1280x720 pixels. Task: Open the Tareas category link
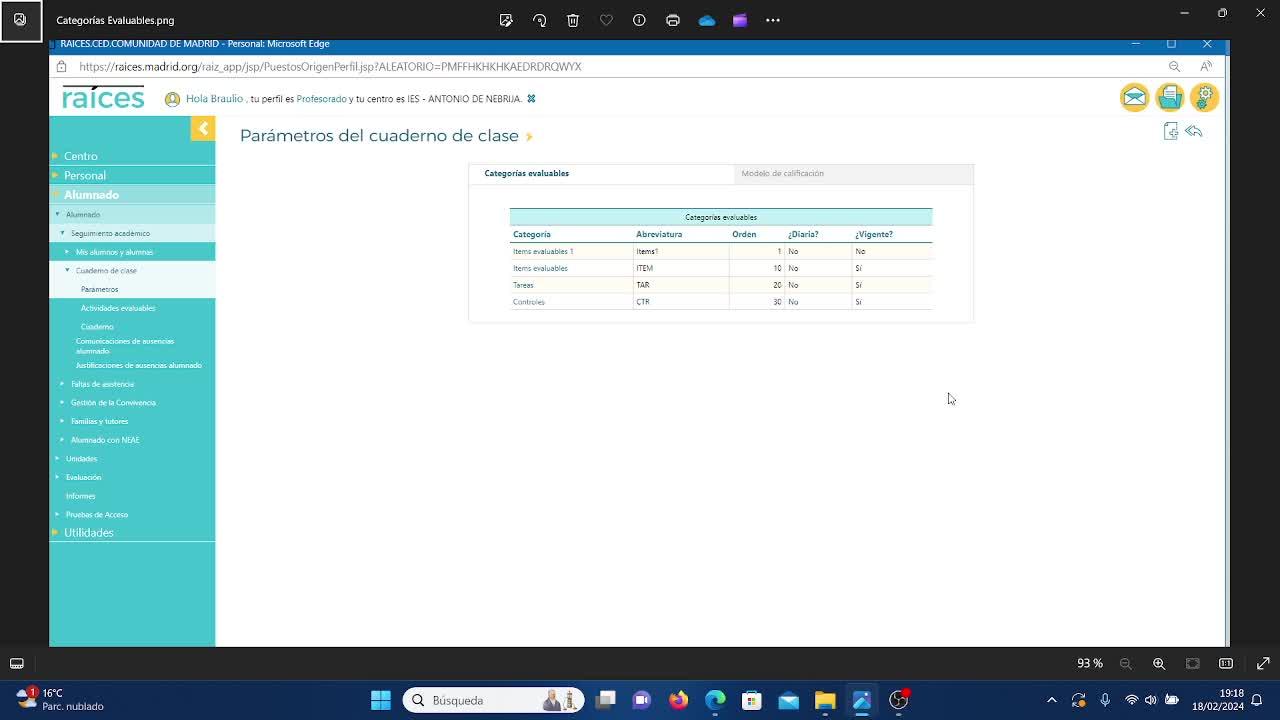click(x=523, y=285)
